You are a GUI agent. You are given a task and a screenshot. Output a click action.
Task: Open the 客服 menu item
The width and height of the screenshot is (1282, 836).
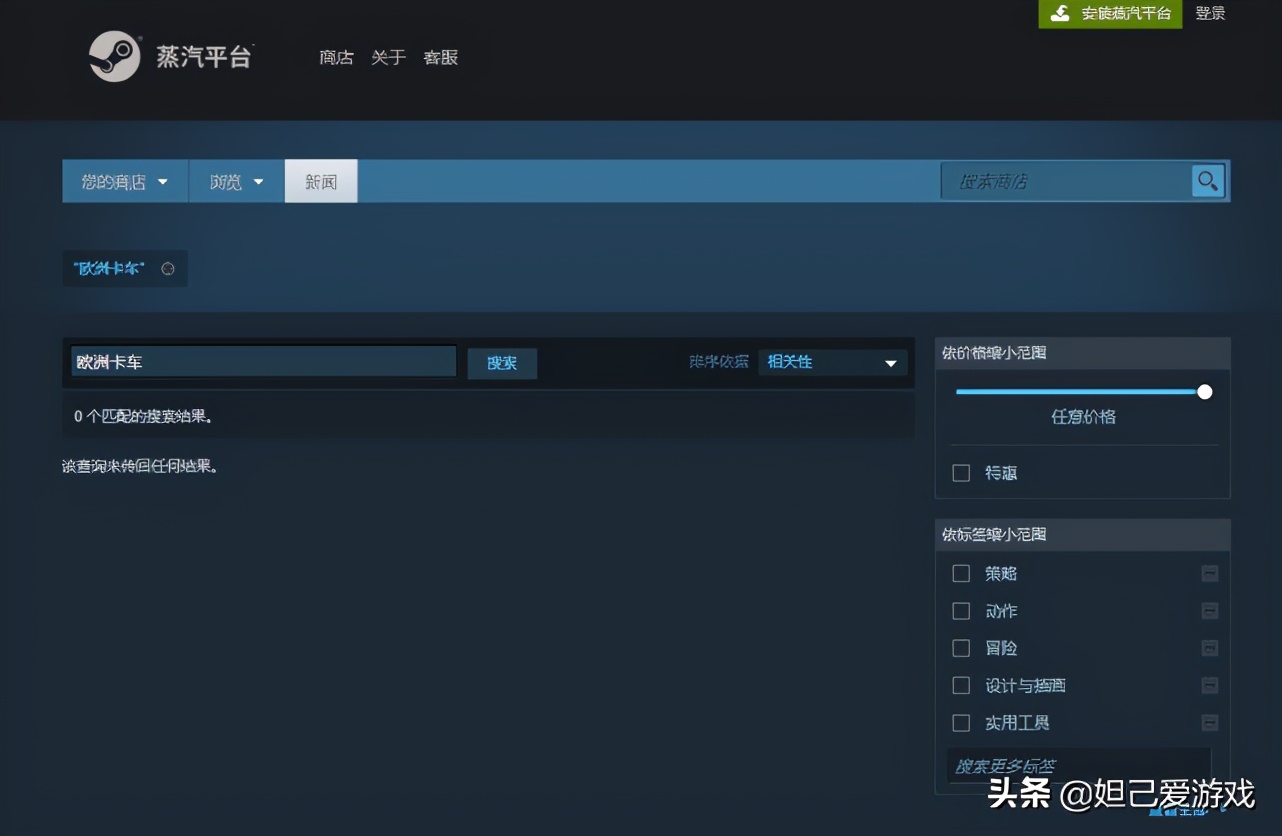click(440, 58)
